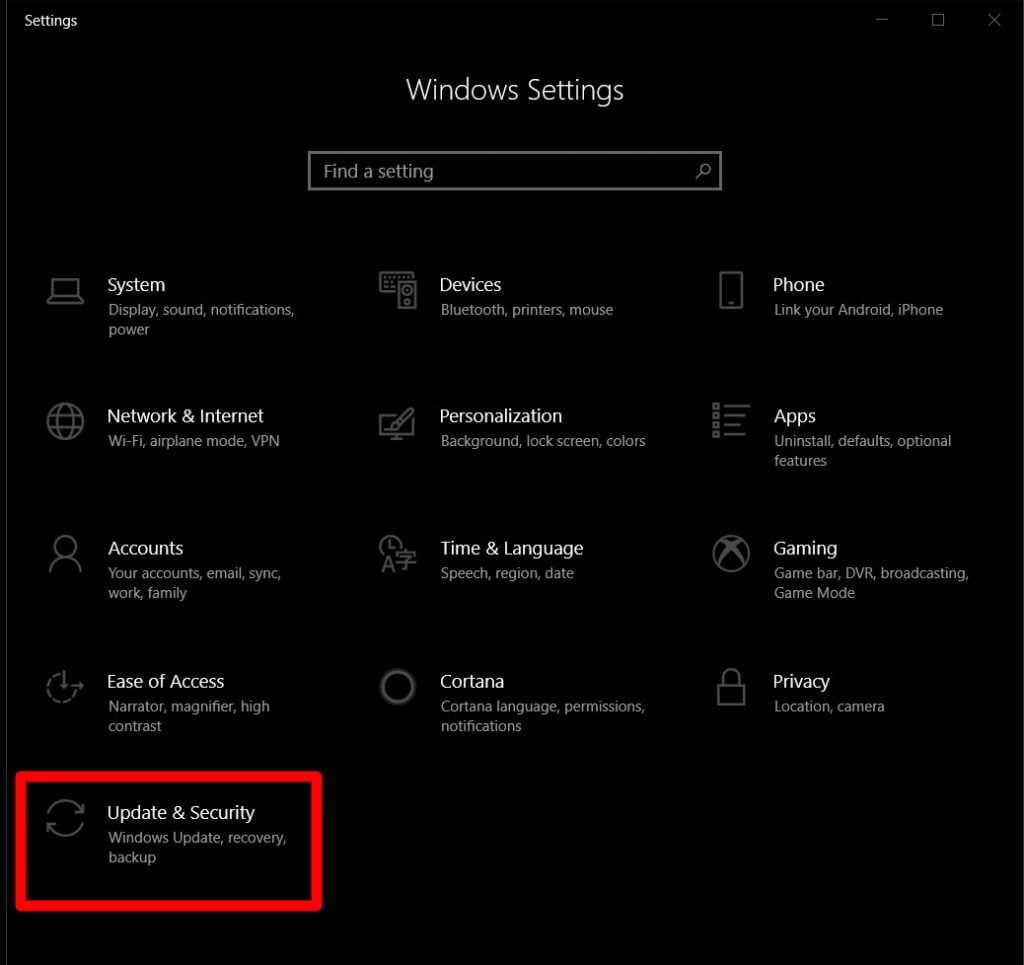Screen dimensions: 1024x965
Task: Open Devices settings via its icon
Action: 398,290
